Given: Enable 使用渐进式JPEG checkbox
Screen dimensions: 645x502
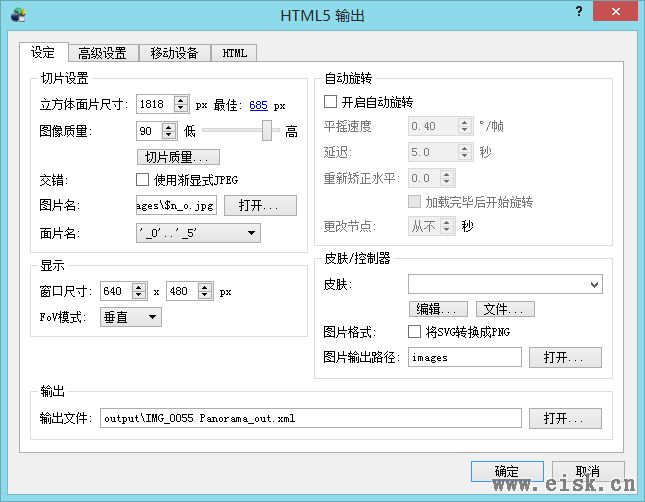Looking at the screenshot, I should pyautogui.click(x=142, y=180).
